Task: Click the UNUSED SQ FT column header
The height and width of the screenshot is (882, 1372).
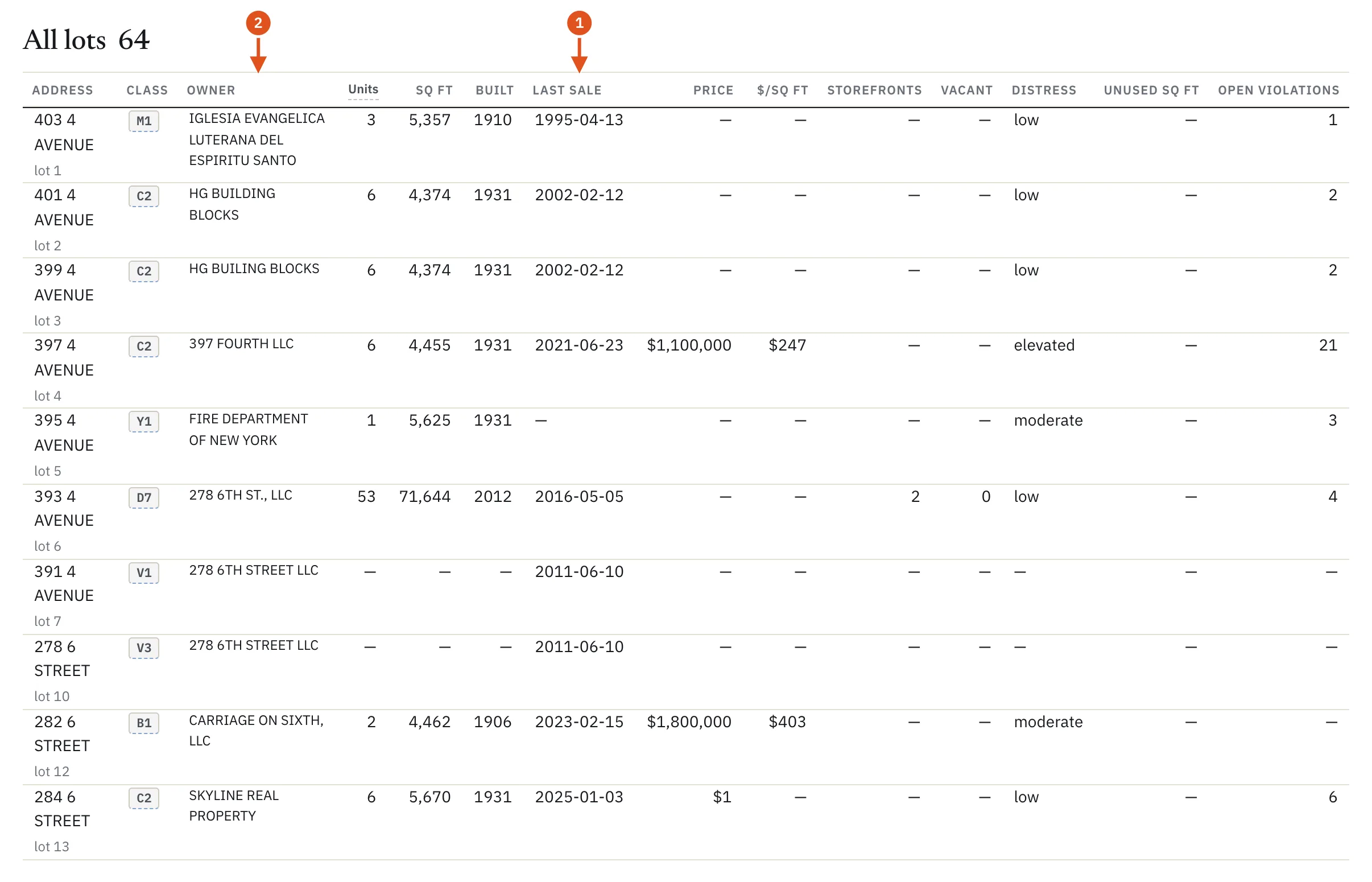Action: coord(1151,90)
